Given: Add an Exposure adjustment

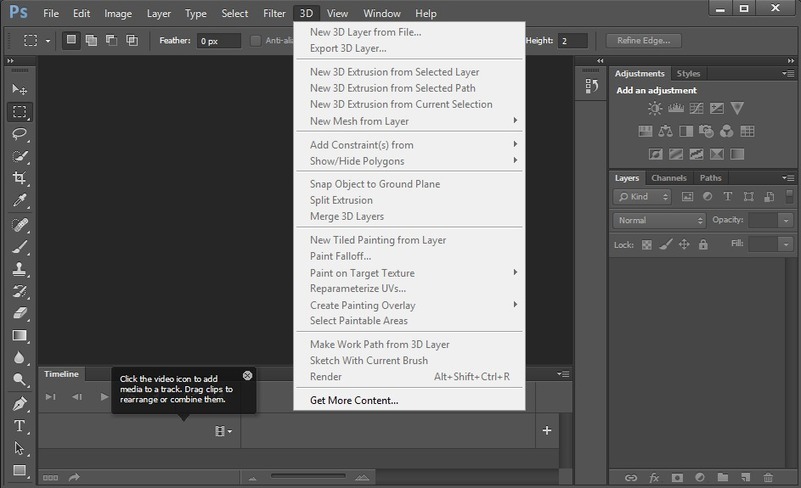Looking at the screenshot, I should click(x=717, y=108).
